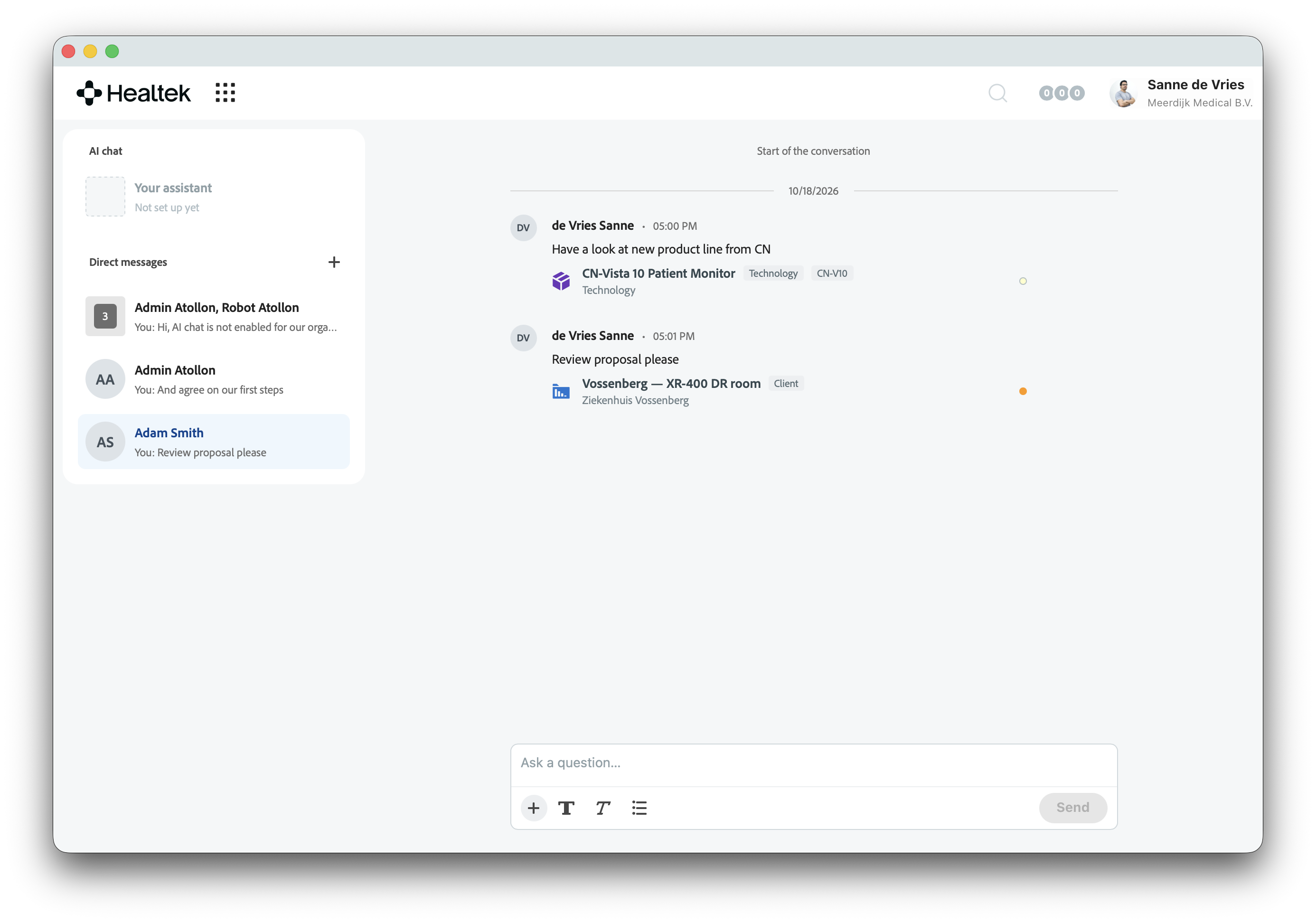Click the Review proposal please message text
This screenshot has width=1316, height=923.
(x=615, y=359)
